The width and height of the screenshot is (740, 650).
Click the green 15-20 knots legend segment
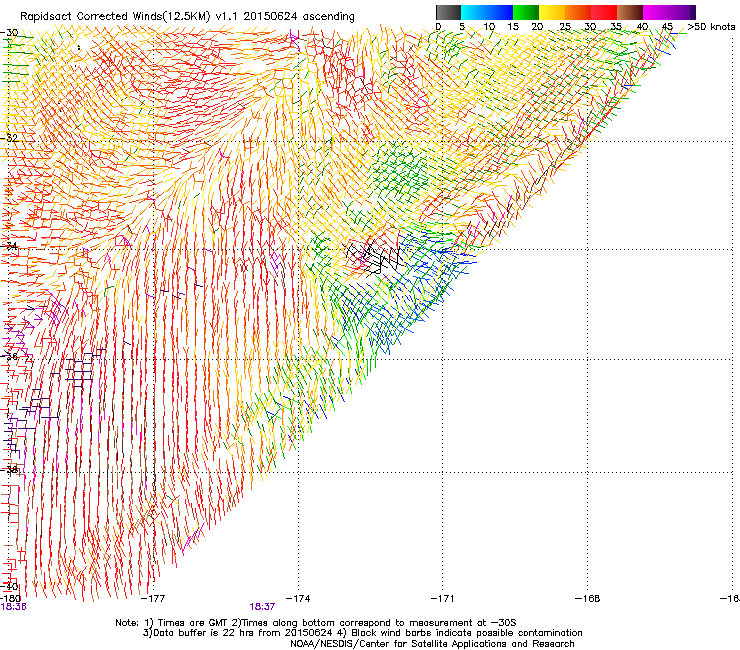click(526, 12)
